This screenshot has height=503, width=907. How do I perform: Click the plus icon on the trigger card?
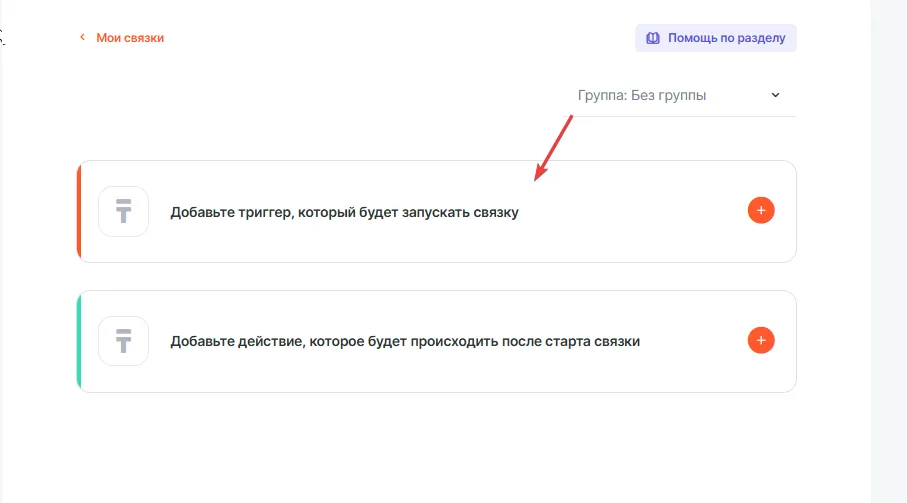(x=761, y=211)
